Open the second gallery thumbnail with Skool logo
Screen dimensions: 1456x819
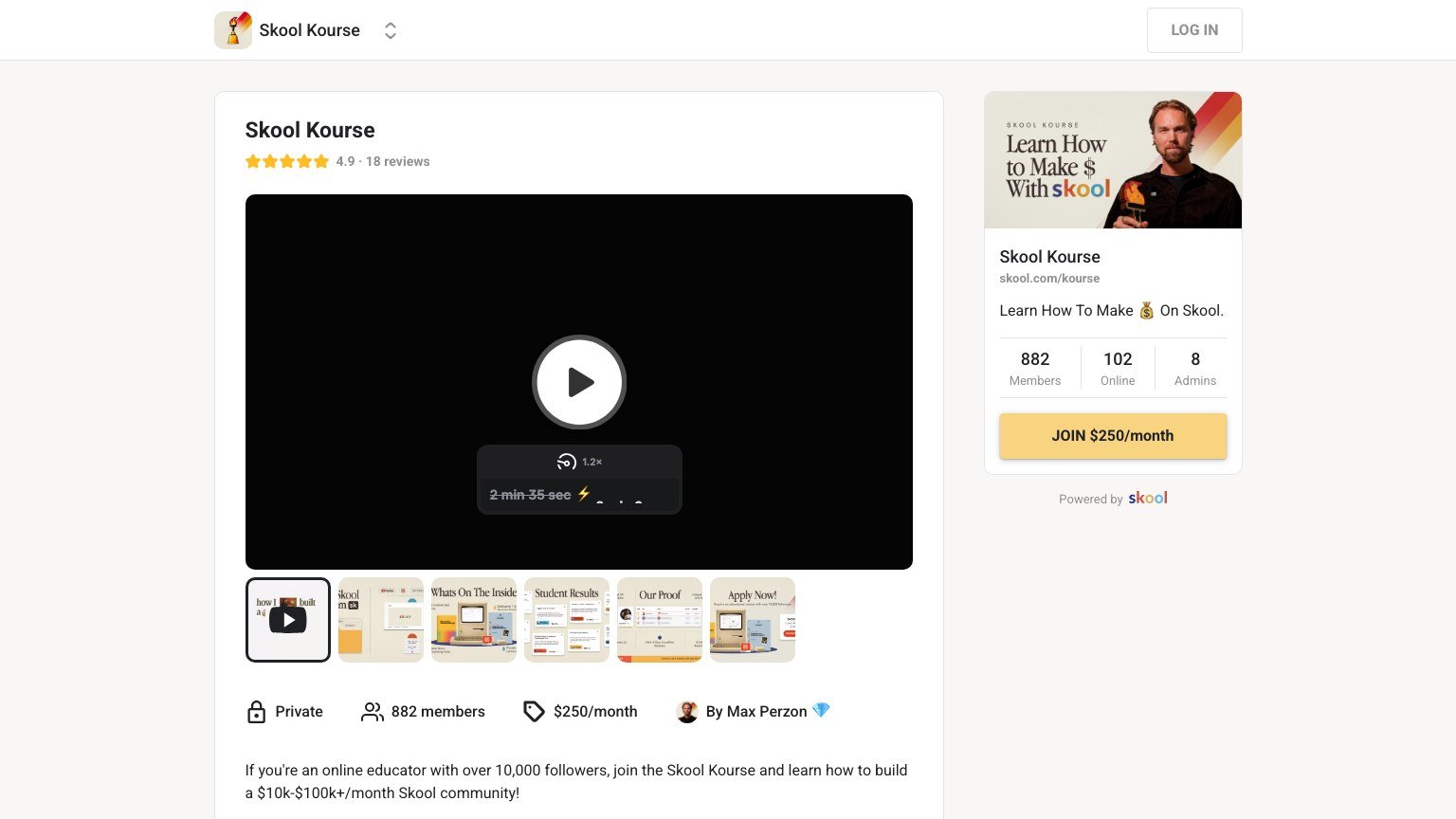pos(381,620)
